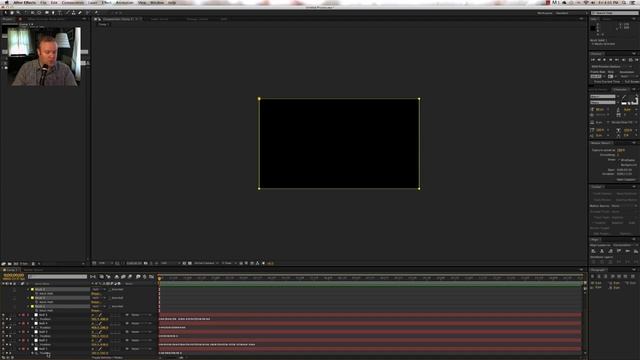Open the second mask's mode dropdown
This screenshot has width=640, height=360.
tap(98, 298)
